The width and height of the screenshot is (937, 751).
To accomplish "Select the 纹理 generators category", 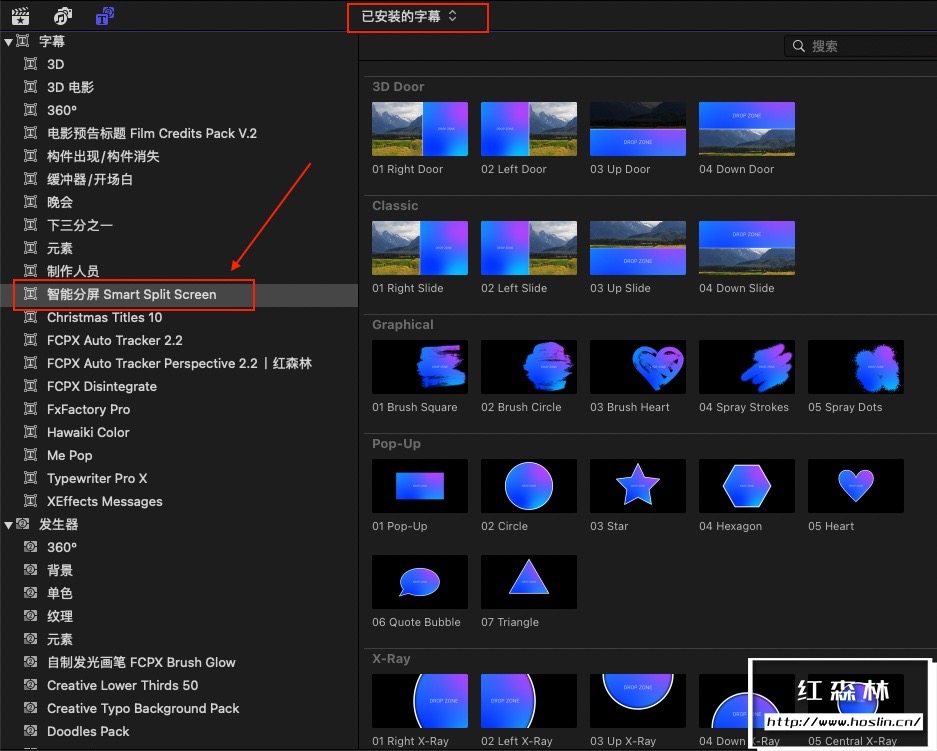I will tap(60, 617).
